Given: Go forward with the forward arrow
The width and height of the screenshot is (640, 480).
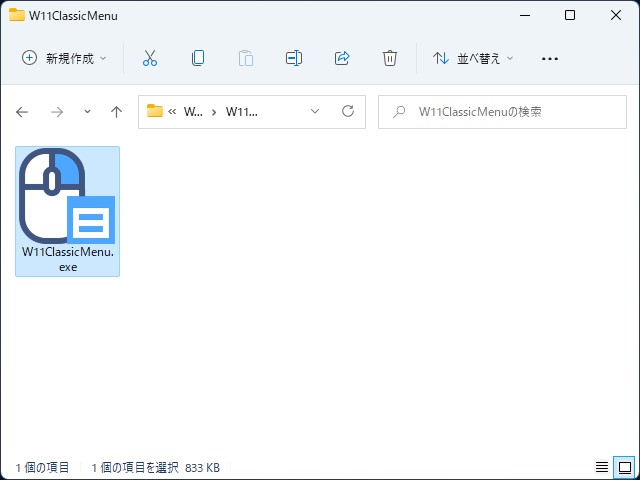Looking at the screenshot, I should 57,112.
